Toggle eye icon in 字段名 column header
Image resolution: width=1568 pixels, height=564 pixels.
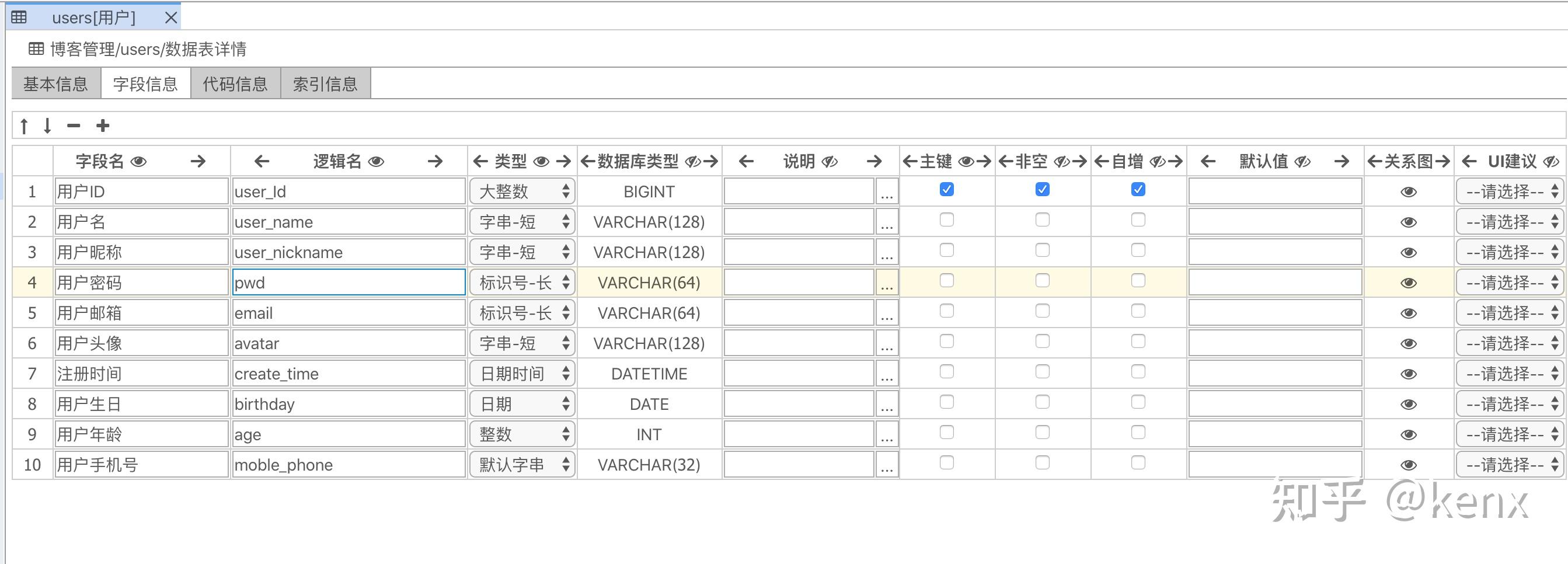(x=139, y=161)
